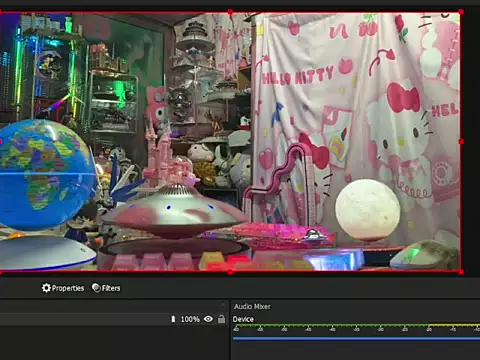
Task: Toggle the source lock icon
Action: coord(221,319)
